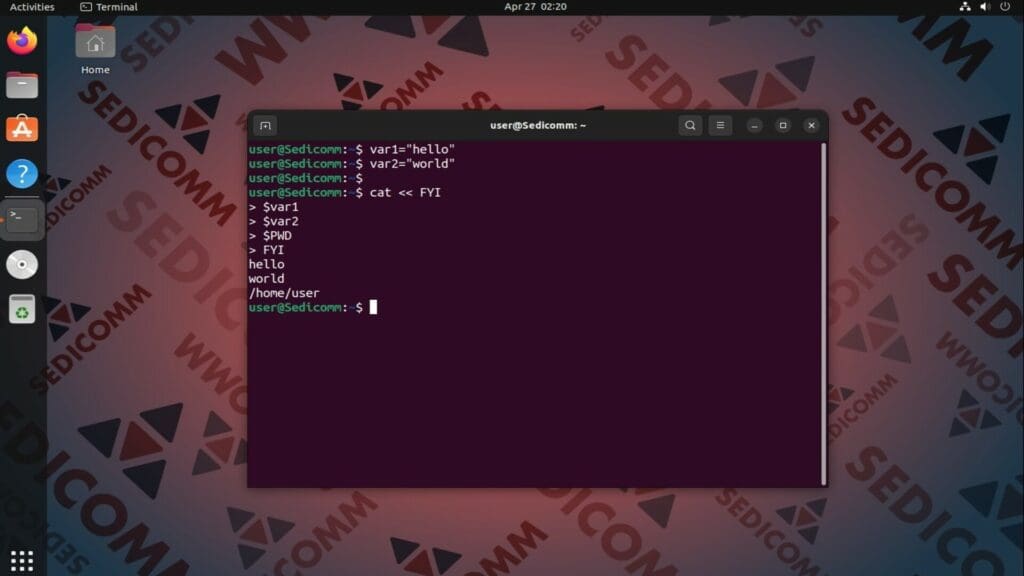Click the heredoc terminator > FYI
This screenshot has width=1024, height=576.
pyautogui.click(x=266, y=250)
